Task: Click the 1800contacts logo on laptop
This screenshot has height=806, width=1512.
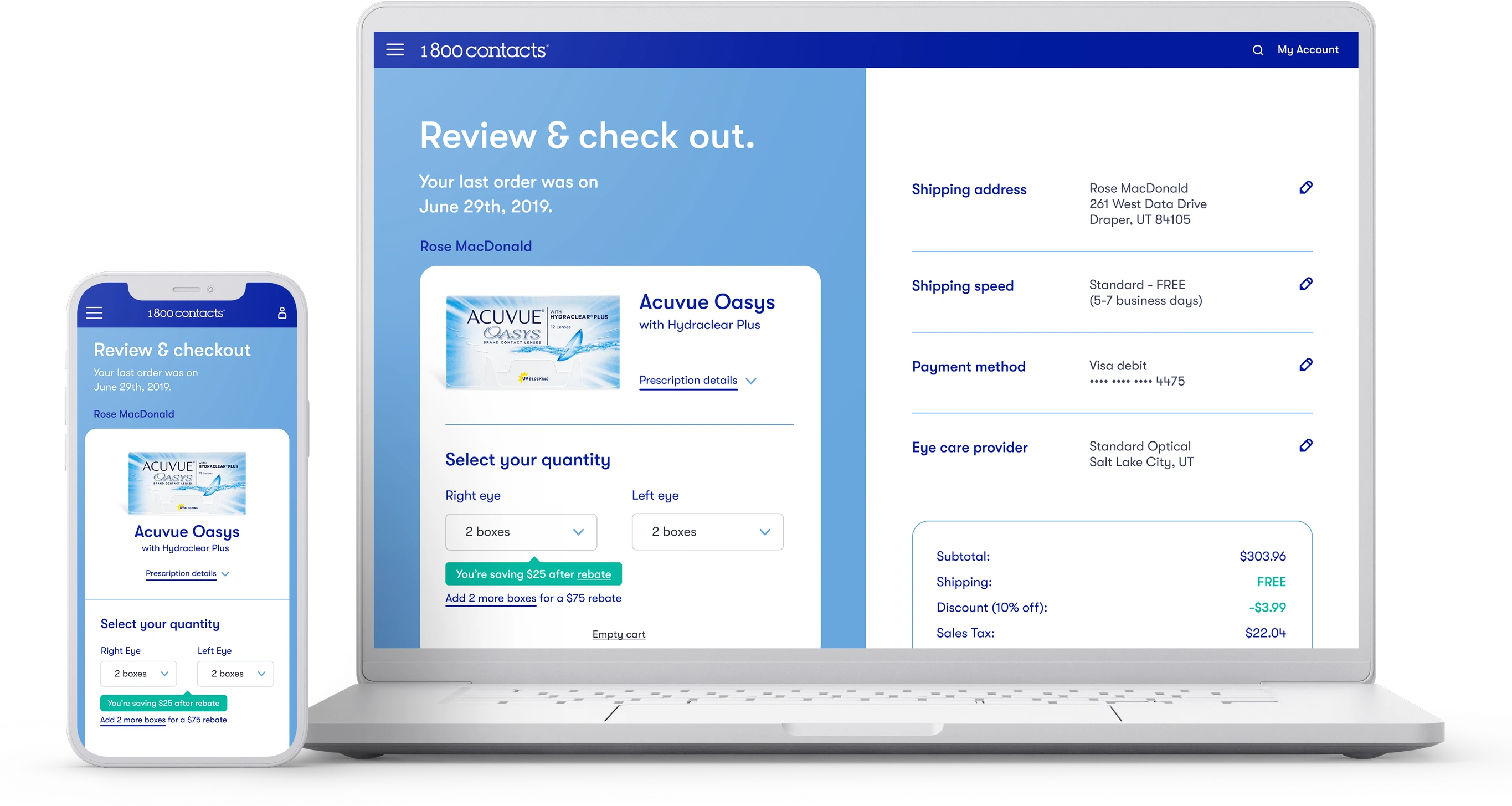Action: tap(484, 50)
